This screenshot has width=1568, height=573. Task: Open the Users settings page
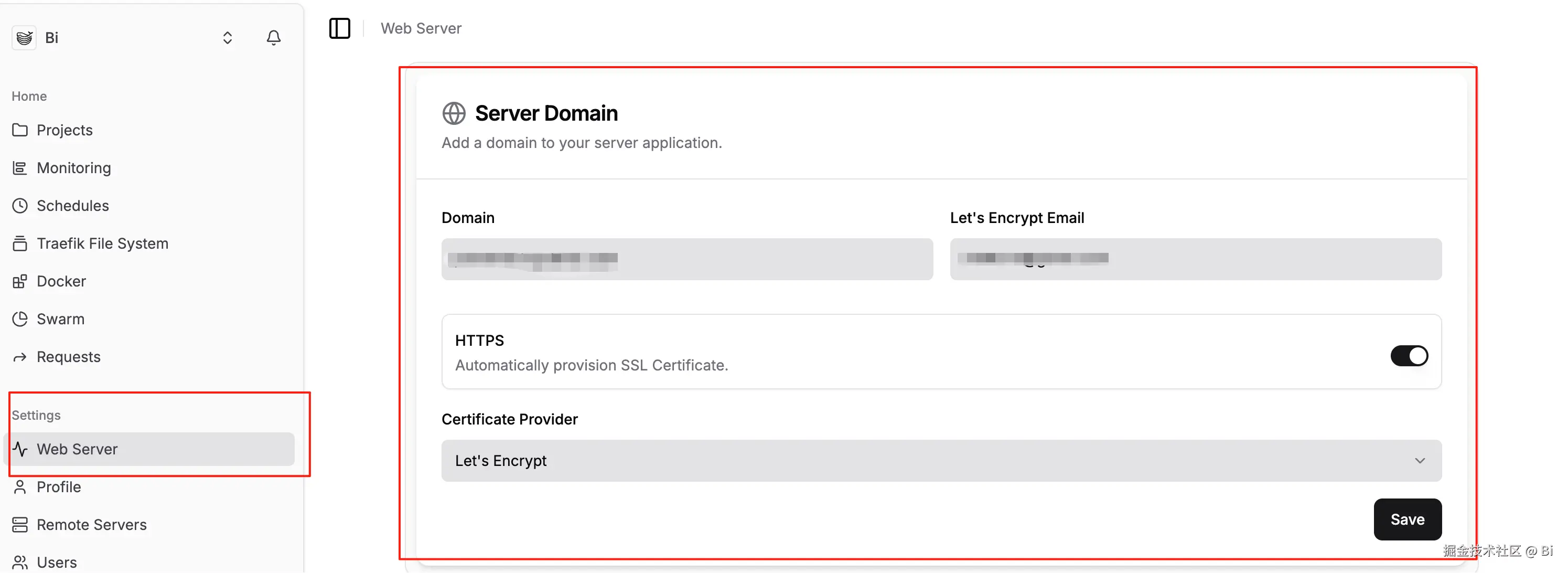click(x=57, y=562)
